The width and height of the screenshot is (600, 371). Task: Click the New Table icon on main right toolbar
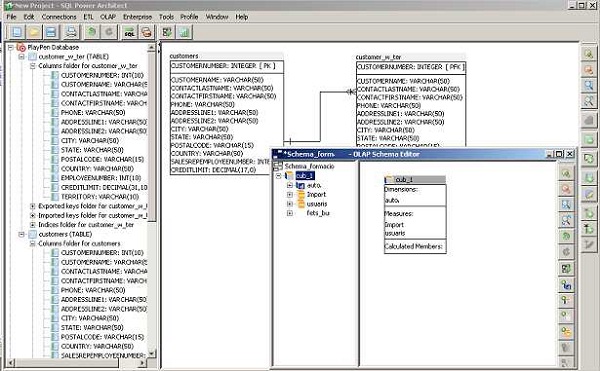click(589, 140)
